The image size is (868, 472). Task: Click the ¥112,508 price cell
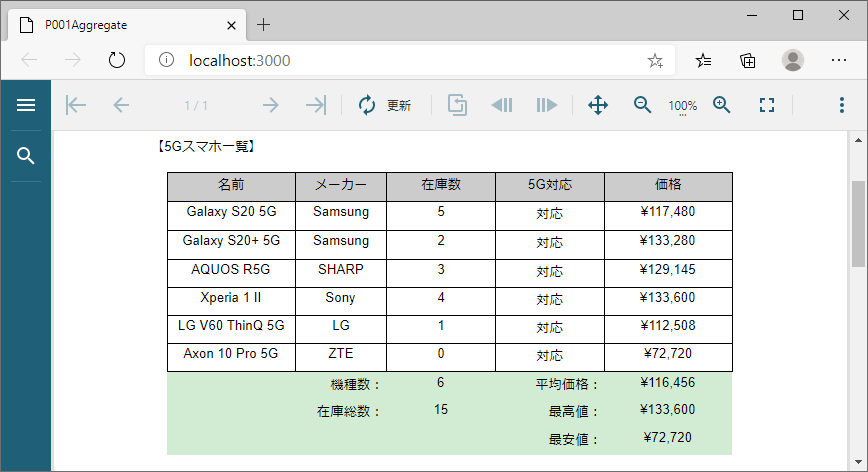(x=668, y=329)
